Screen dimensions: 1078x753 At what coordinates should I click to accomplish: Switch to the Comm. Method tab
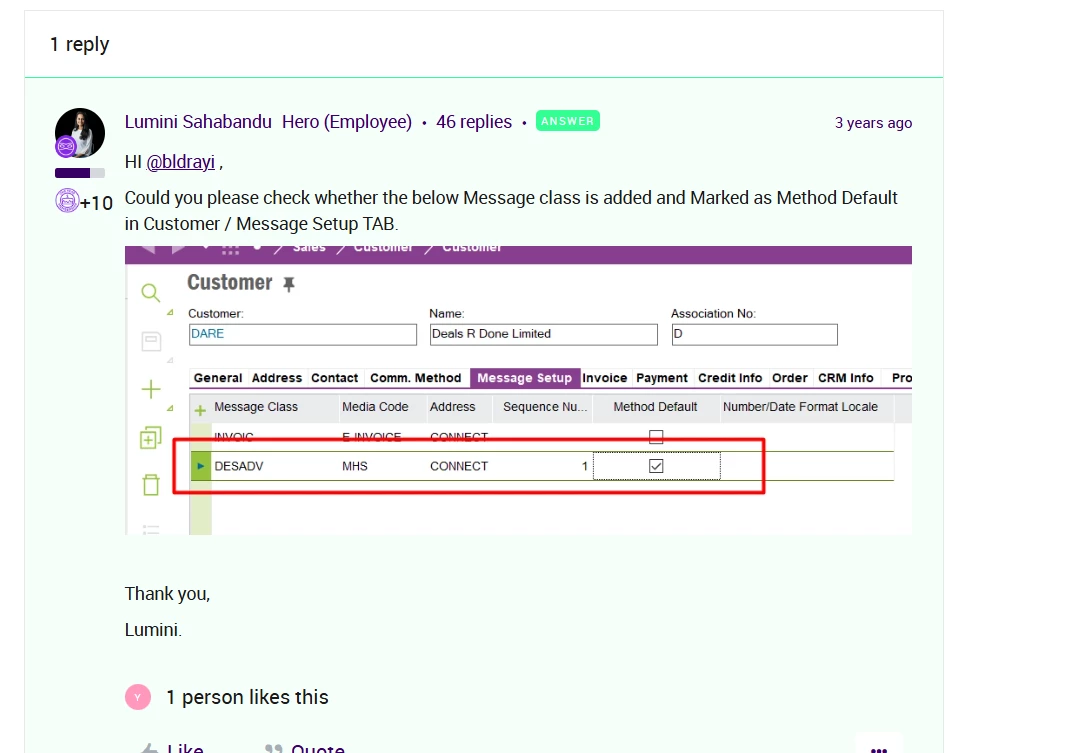pyautogui.click(x=416, y=378)
